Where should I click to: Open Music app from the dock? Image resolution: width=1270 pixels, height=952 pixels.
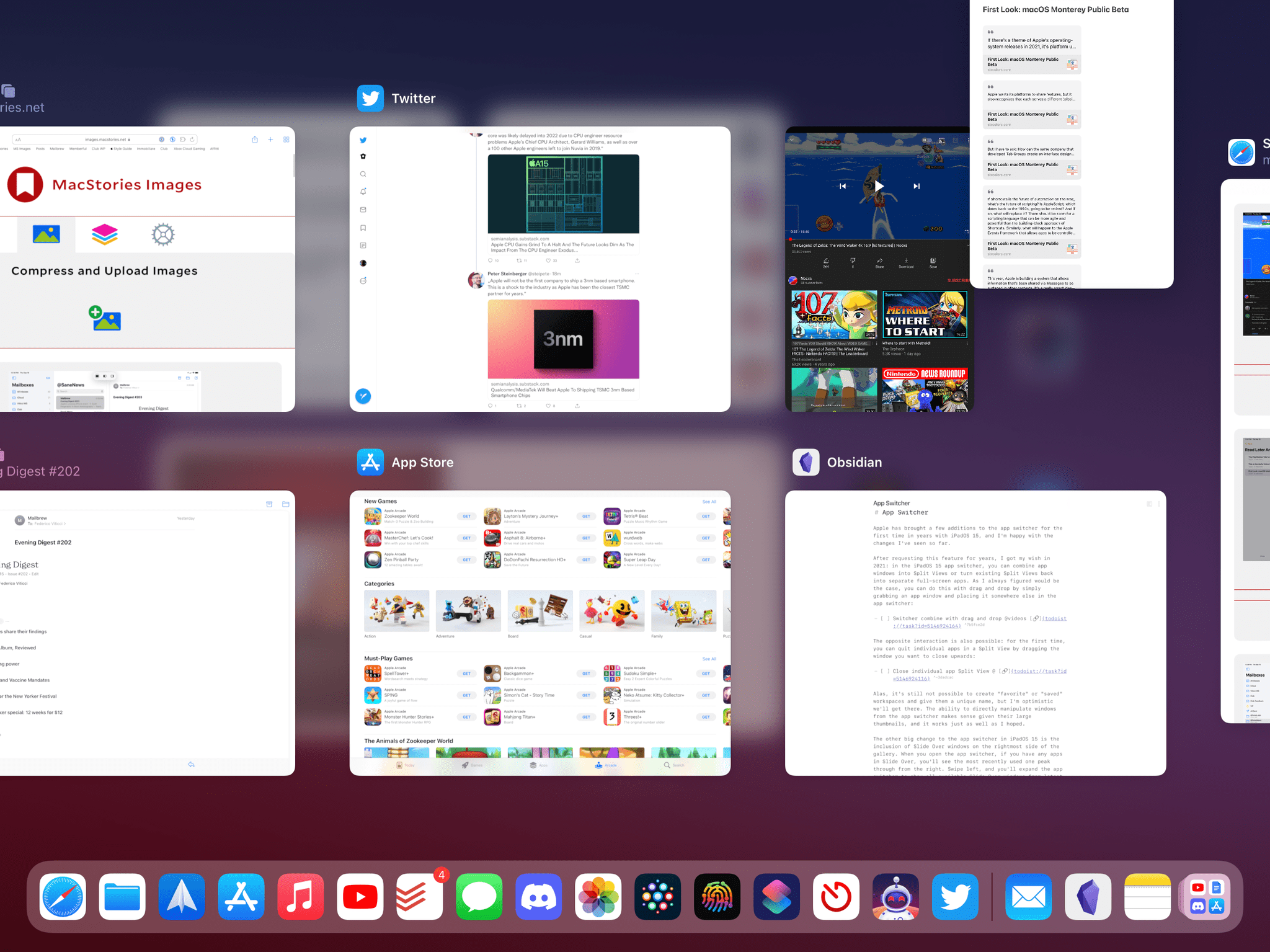tap(301, 896)
